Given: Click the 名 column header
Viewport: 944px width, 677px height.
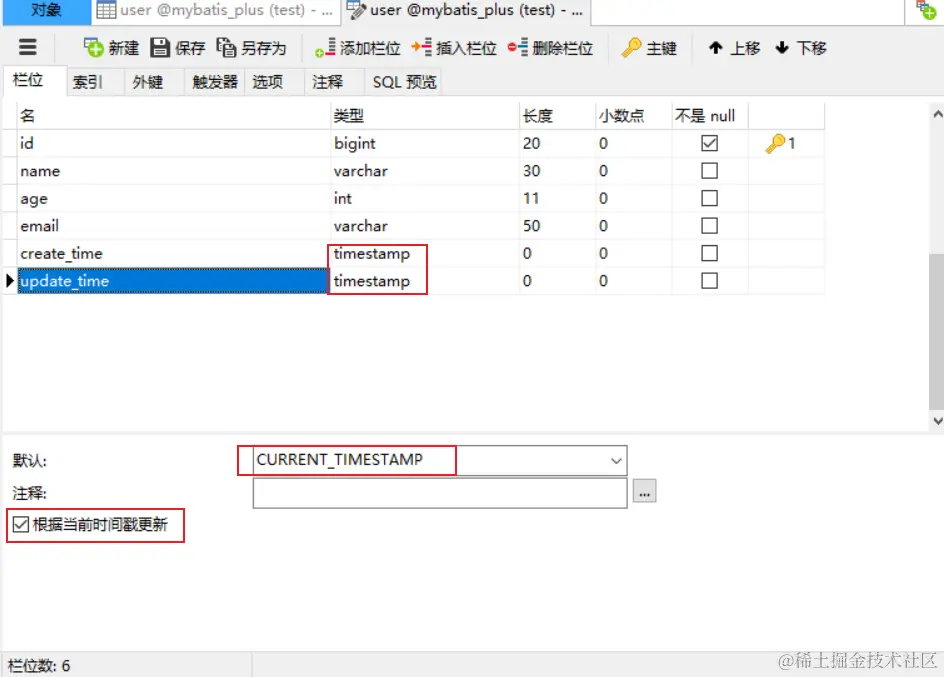Looking at the screenshot, I should tap(173, 116).
